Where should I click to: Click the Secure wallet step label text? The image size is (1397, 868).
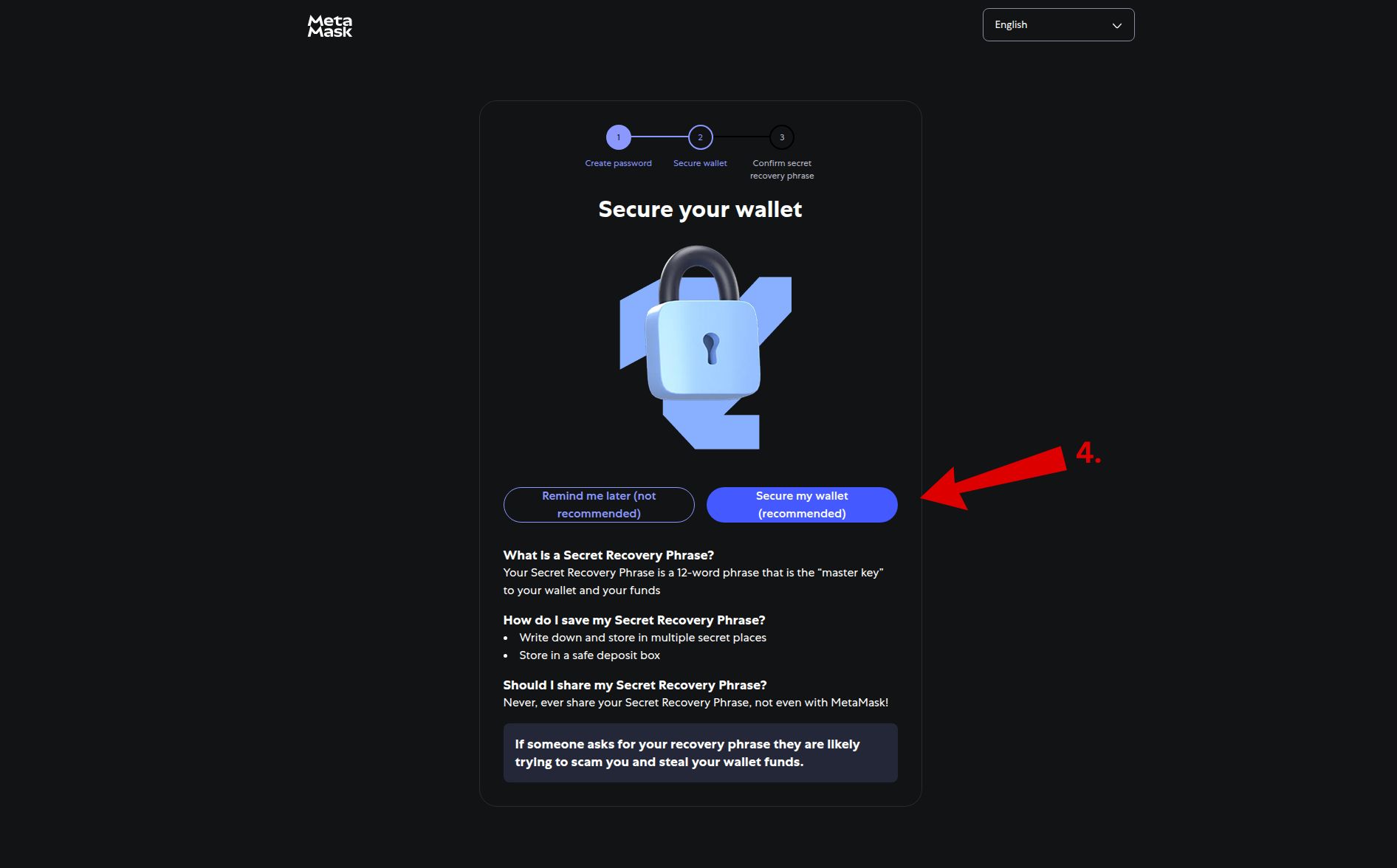click(x=700, y=163)
